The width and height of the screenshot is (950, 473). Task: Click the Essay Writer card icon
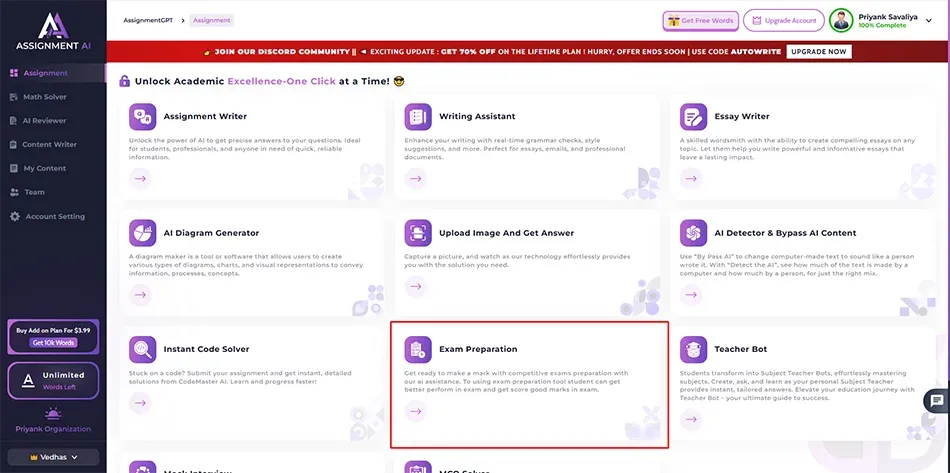[693, 117]
